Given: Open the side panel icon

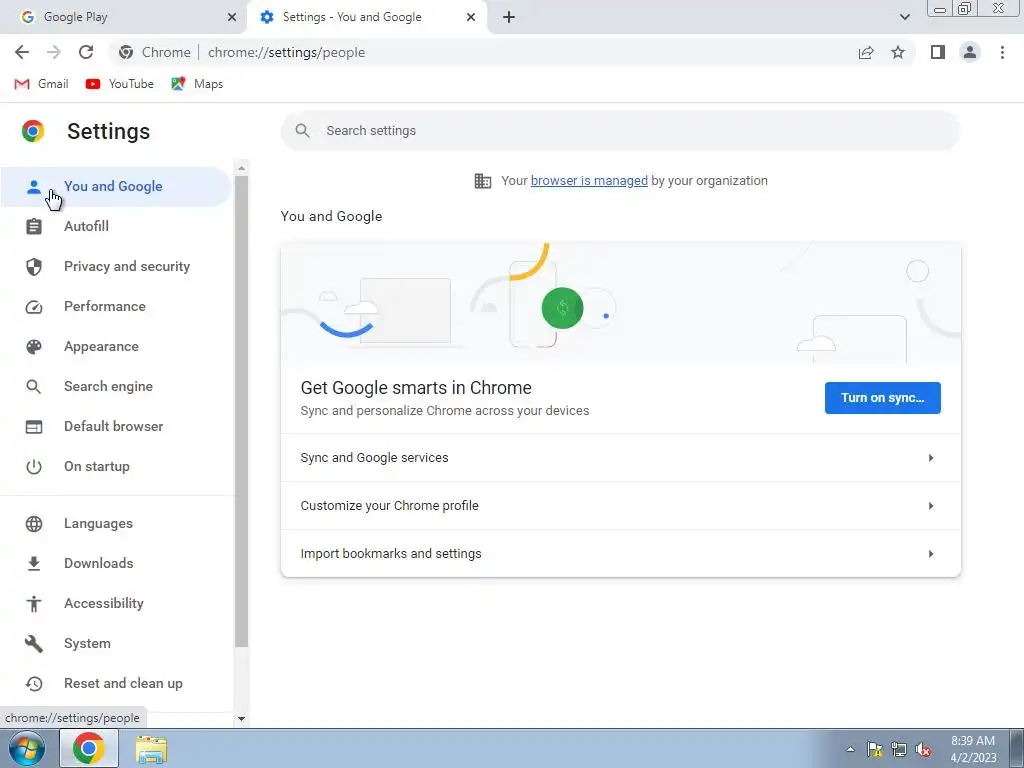Looking at the screenshot, I should click(938, 52).
